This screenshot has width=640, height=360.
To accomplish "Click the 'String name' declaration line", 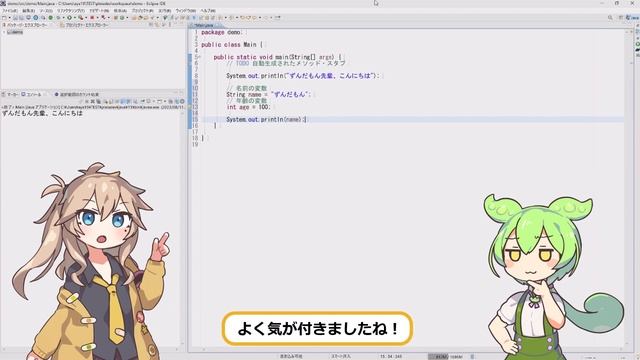I will coord(269,94).
